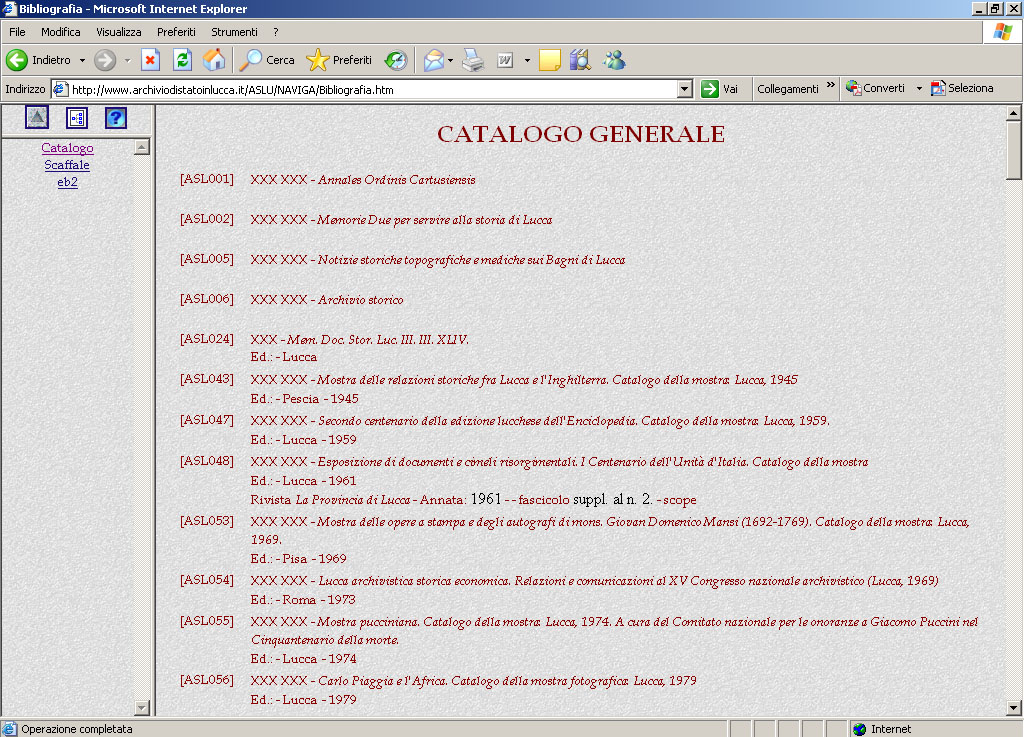Click the middle index icon in the left frame
This screenshot has height=737, width=1024.
coord(77,118)
